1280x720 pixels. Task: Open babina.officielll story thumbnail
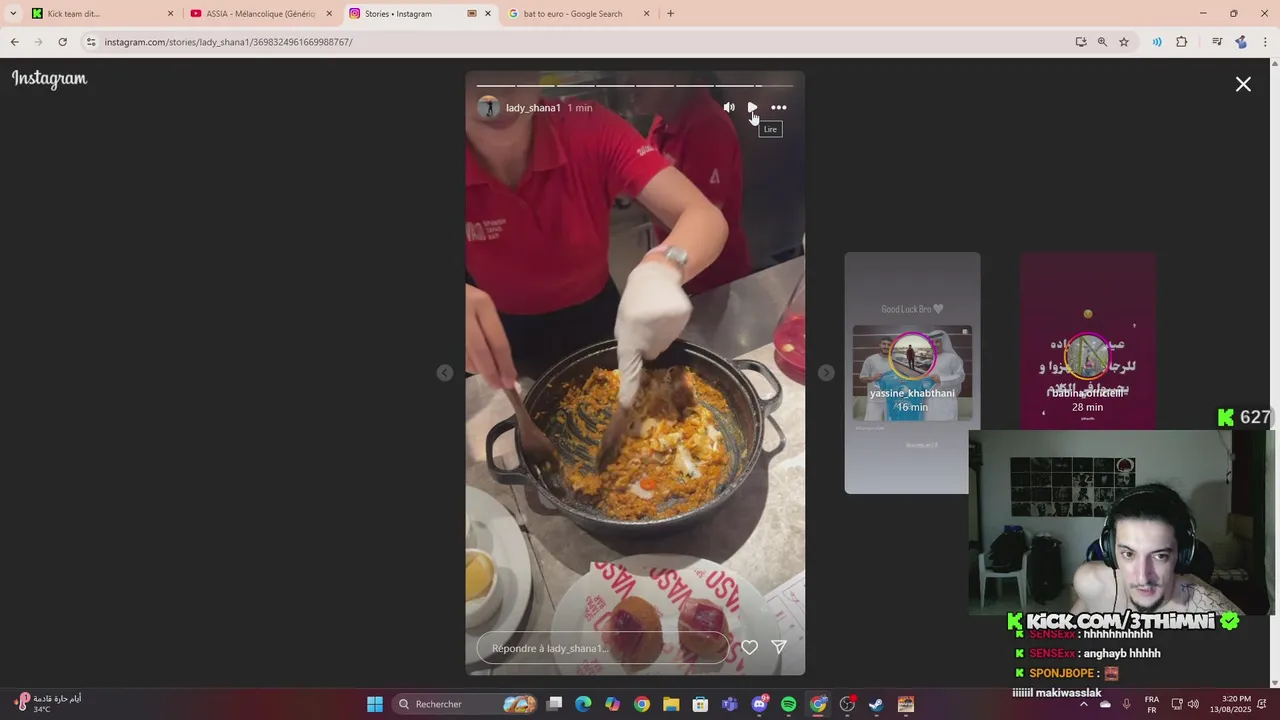1088,341
